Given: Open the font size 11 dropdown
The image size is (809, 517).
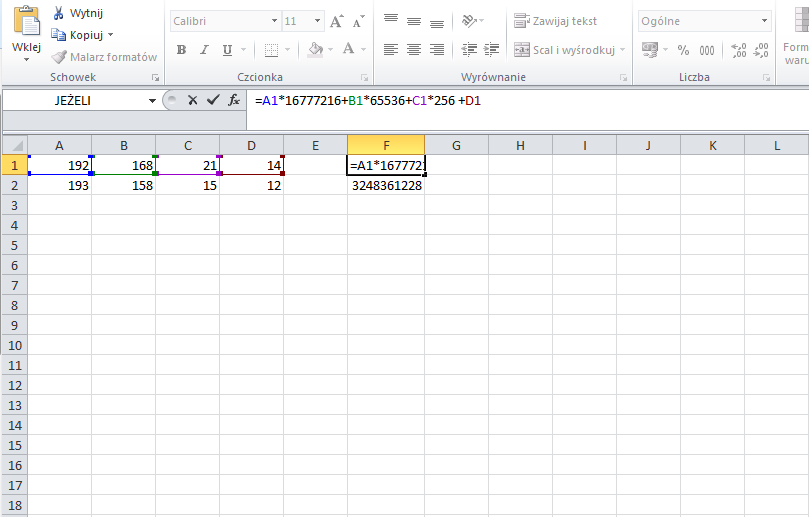Looking at the screenshot, I should click(317, 21).
